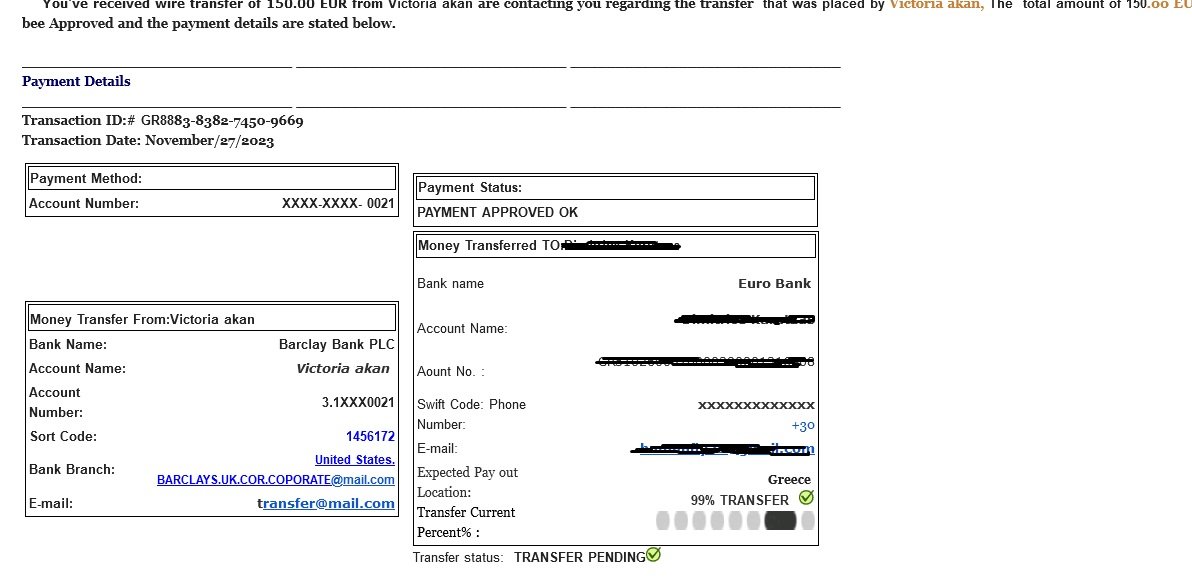Click the Swift Code xxxxxxxxxxxxx value
The image size is (1192, 577).
point(756,405)
